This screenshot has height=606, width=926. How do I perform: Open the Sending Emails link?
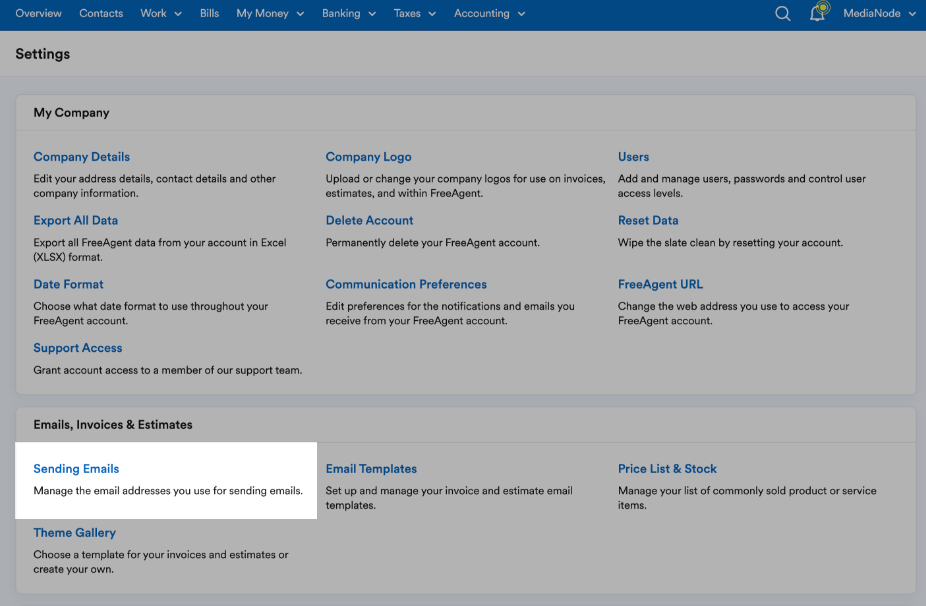[x=76, y=468]
